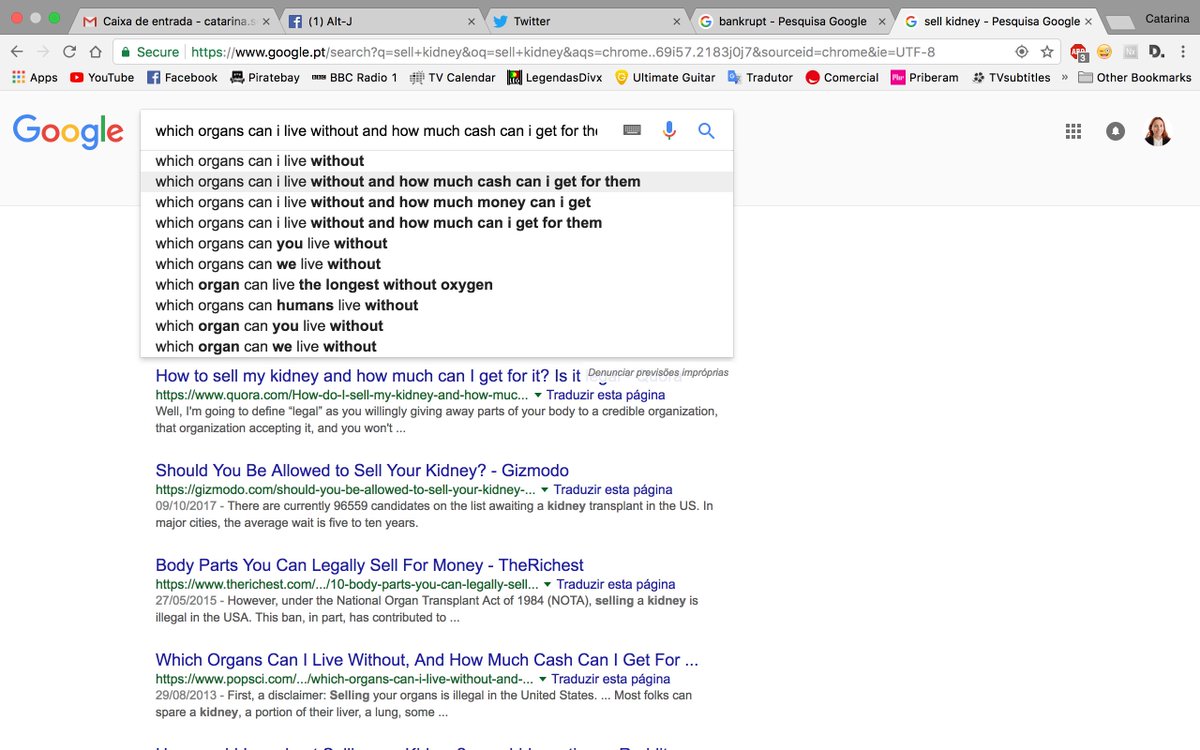Click the D. extension icon in toolbar
Viewport: 1200px width, 750px height.
coord(1156,52)
